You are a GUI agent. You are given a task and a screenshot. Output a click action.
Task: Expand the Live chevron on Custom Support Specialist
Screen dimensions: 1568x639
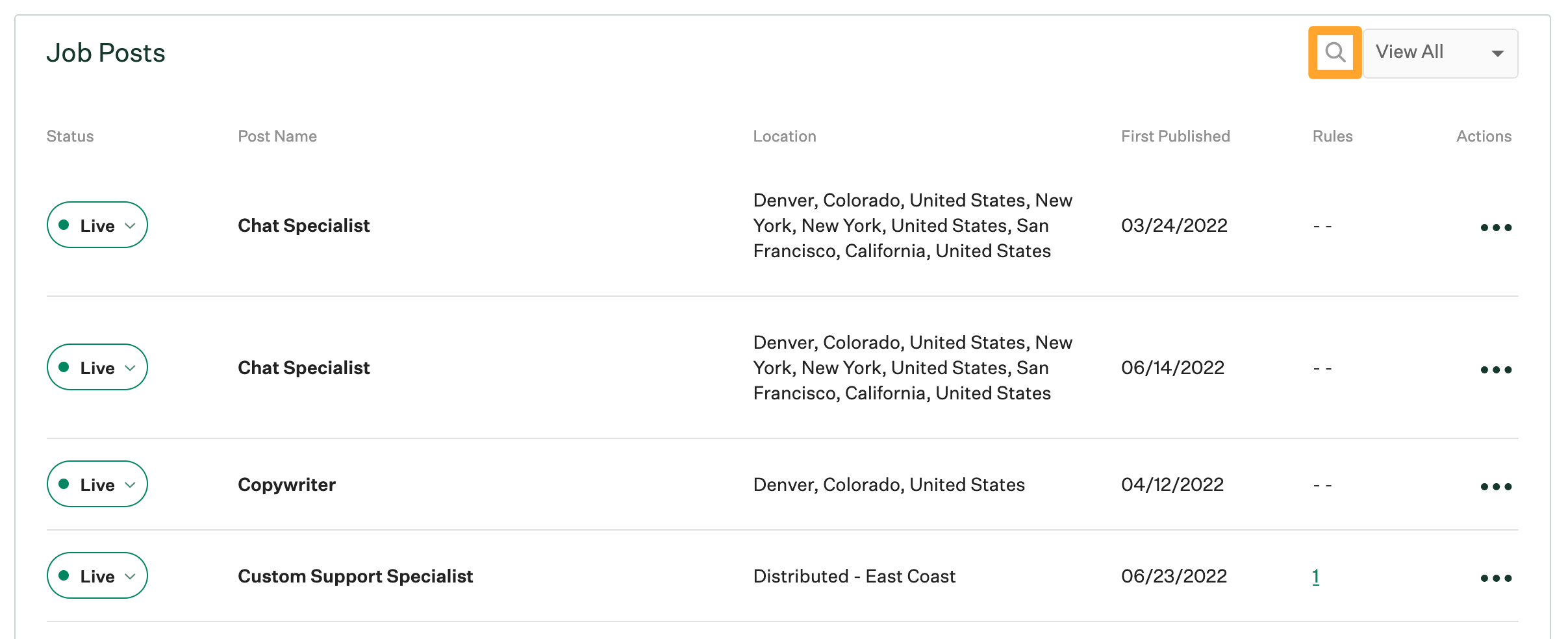pyautogui.click(x=131, y=576)
